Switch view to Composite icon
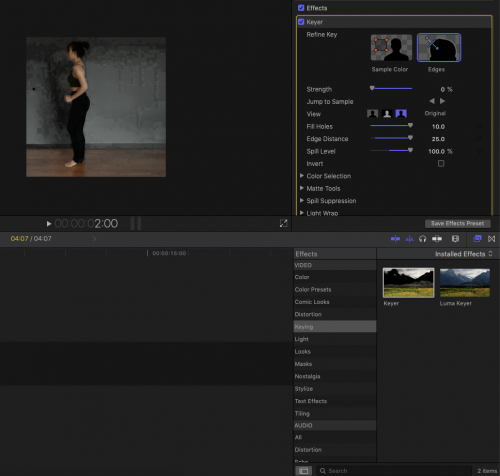500x476 pixels. pos(372,114)
